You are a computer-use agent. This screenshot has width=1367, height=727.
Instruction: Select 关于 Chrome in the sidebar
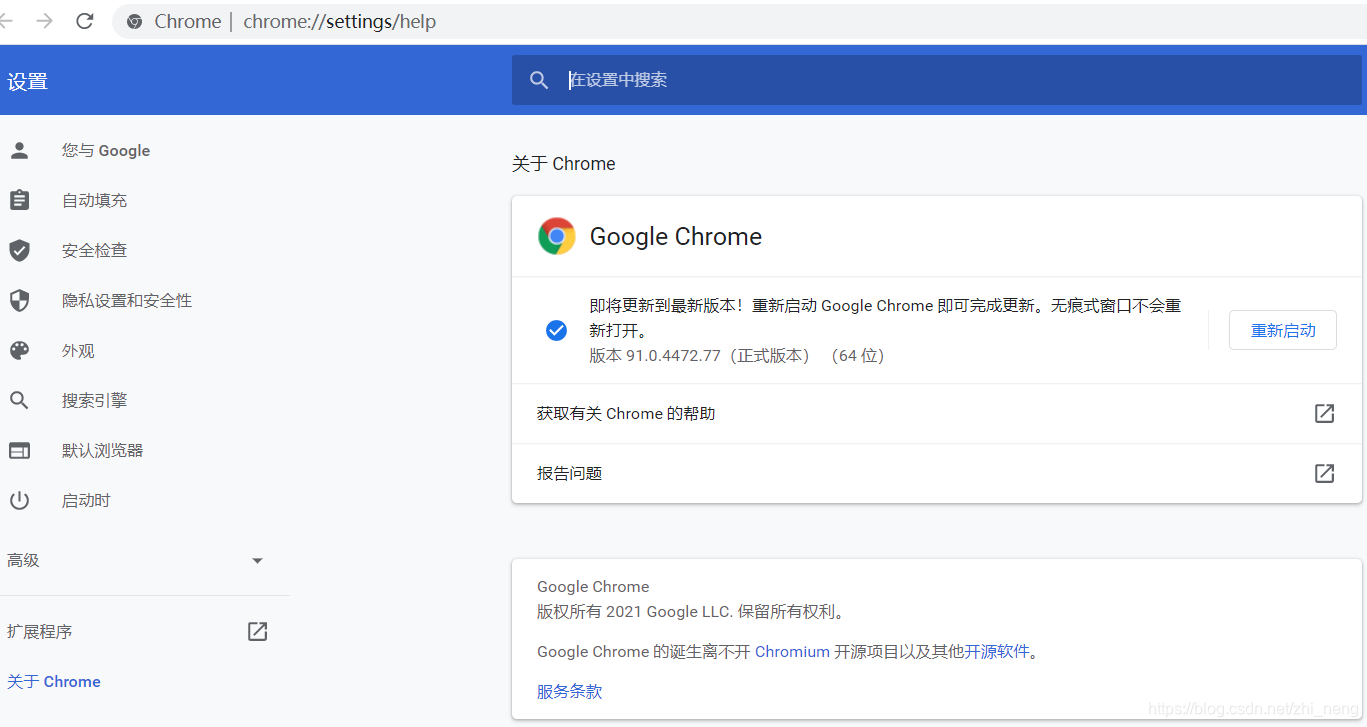click(54, 682)
